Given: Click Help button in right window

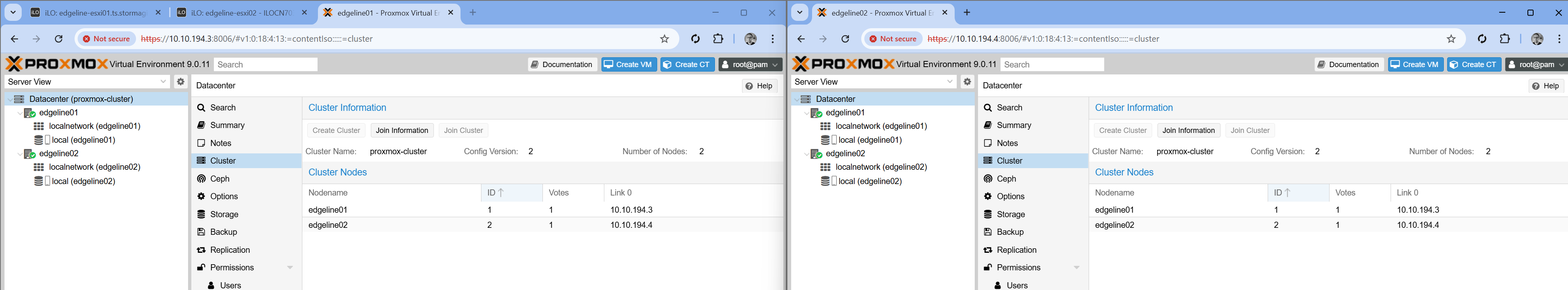Looking at the screenshot, I should click(x=1546, y=86).
